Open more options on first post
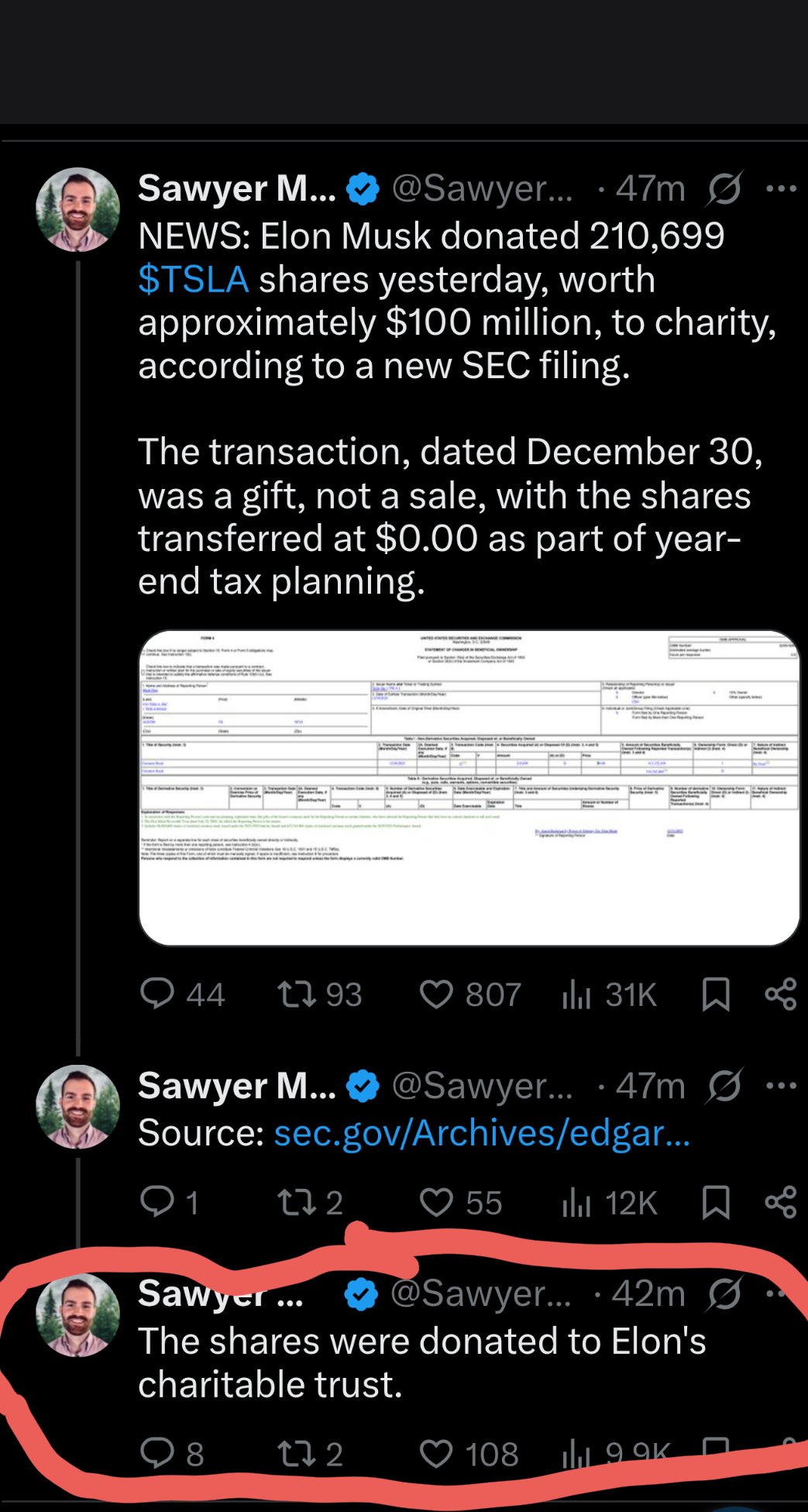Viewport: 808px width, 1512px height. 780,188
